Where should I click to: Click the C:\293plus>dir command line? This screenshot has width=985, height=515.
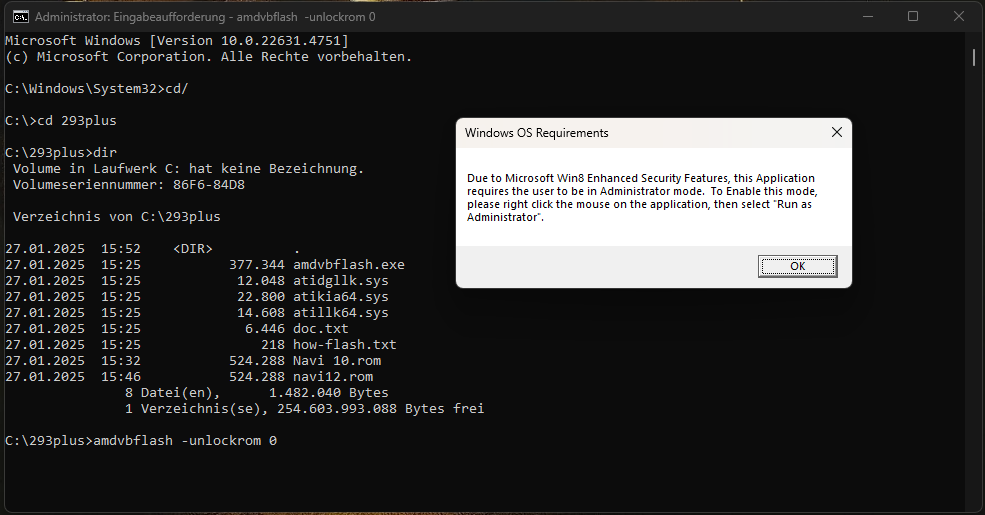click(x=61, y=153)
